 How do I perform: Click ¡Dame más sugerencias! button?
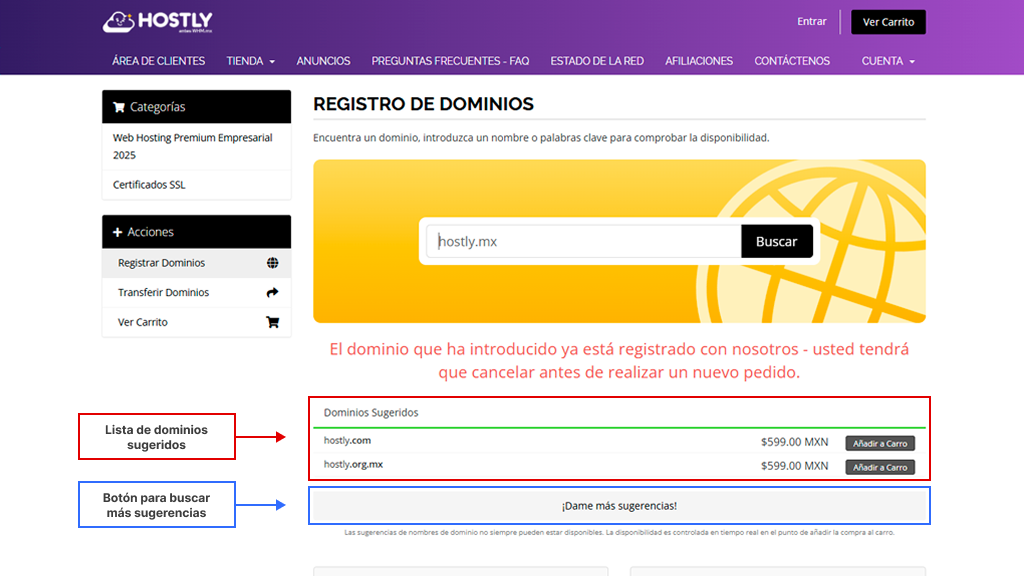coord(619,506)
